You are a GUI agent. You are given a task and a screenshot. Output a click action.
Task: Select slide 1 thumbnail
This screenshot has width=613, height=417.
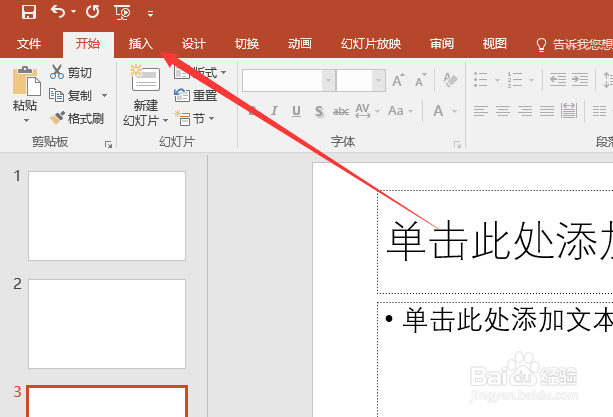tap(107, 216)
